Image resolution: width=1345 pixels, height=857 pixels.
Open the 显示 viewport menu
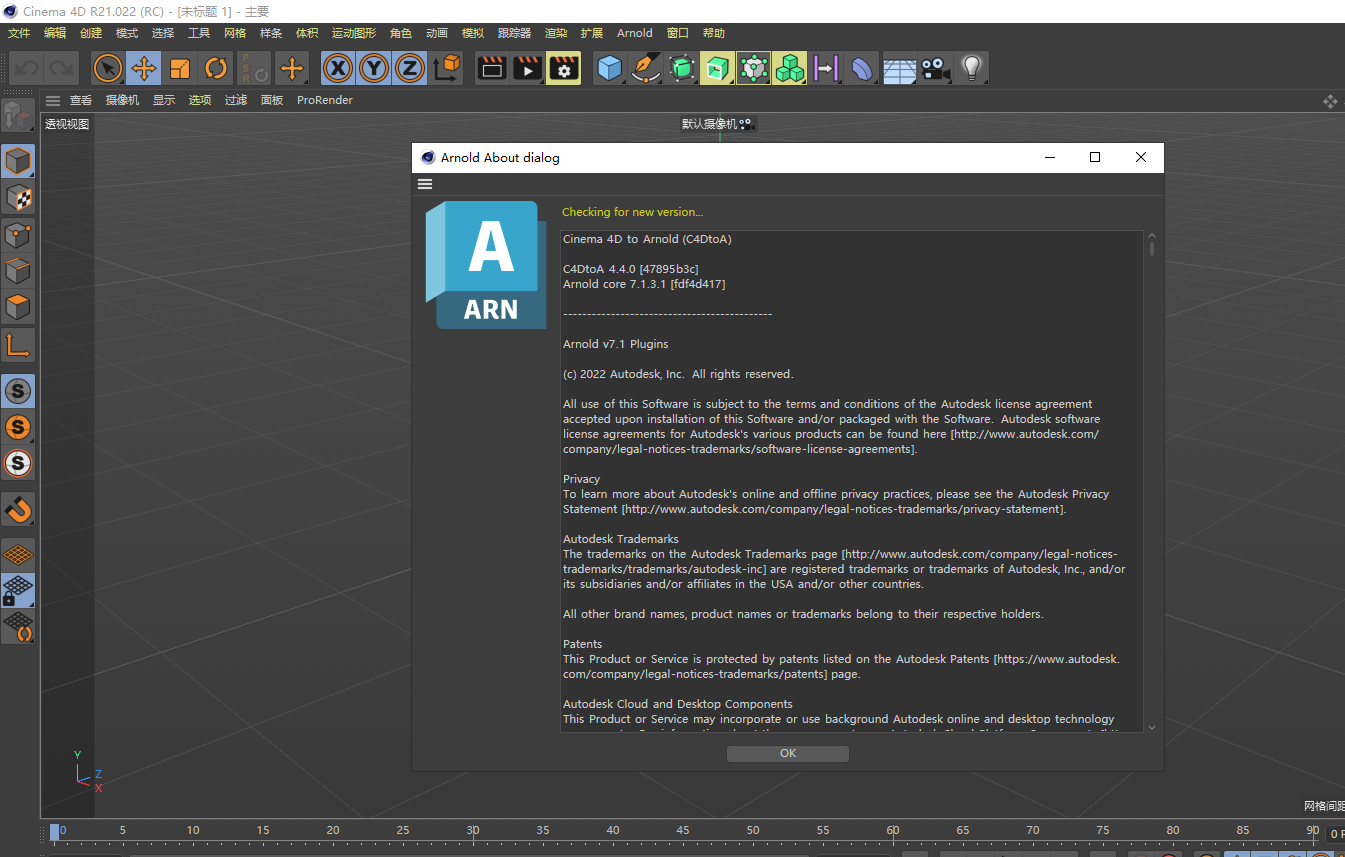tap(163, 100)
